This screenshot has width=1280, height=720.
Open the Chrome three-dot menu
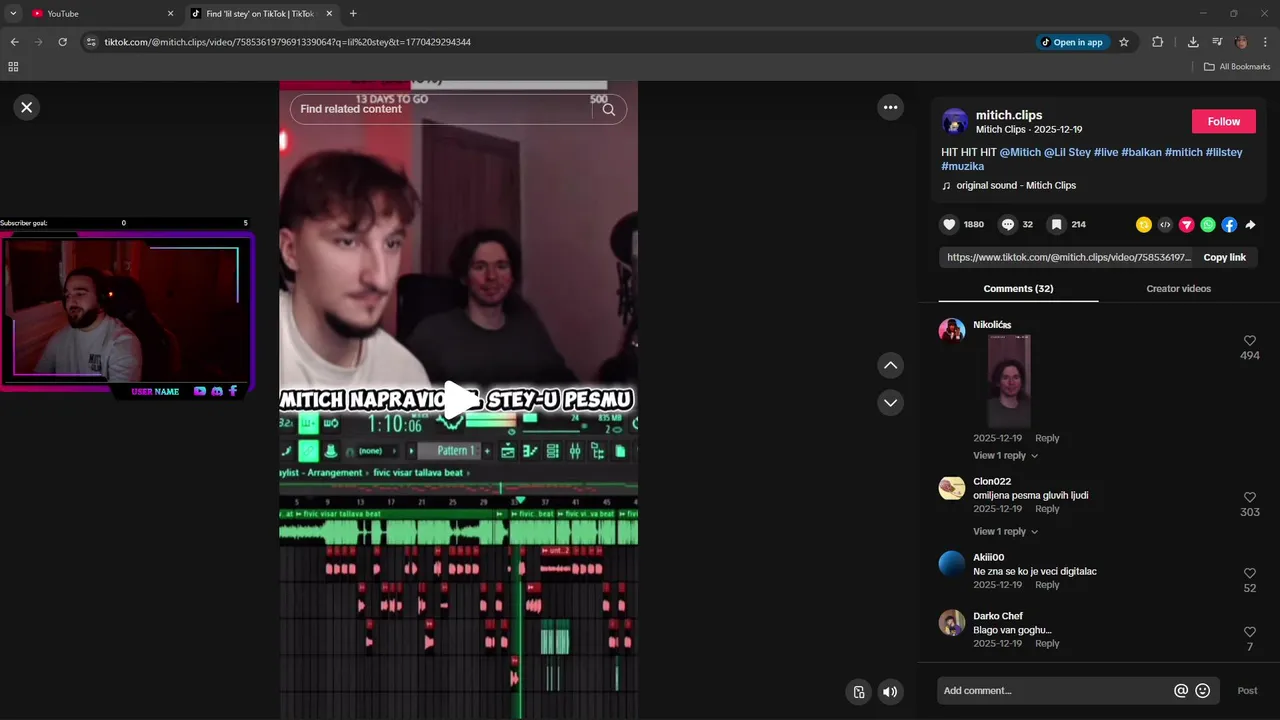(1266, 42)
